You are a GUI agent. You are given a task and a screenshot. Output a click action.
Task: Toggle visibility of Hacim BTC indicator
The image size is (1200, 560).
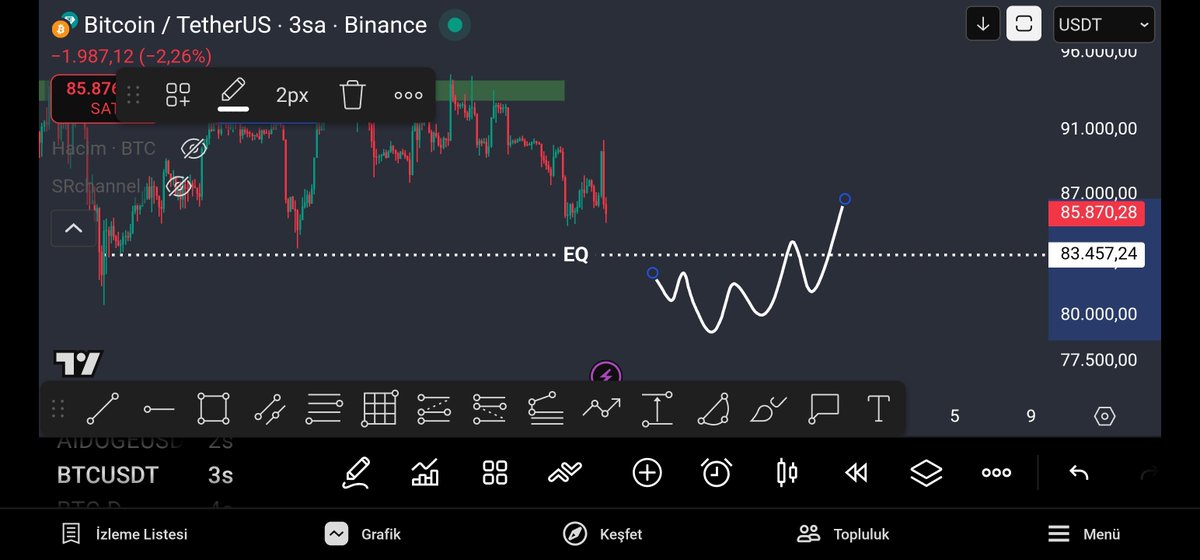coord(193,149)
